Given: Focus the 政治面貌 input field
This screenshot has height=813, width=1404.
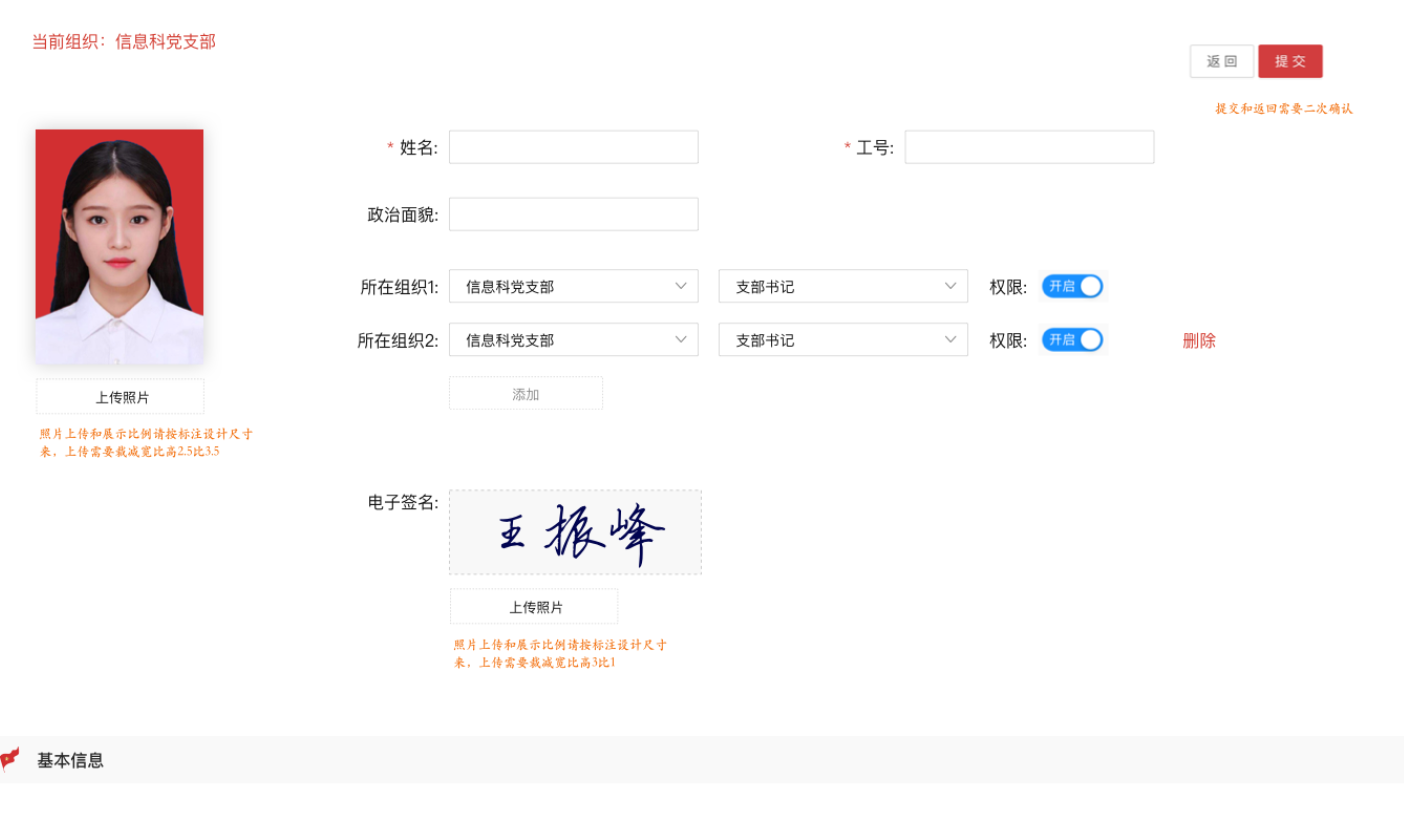Looking at the screenshot, I should point(573,214).
